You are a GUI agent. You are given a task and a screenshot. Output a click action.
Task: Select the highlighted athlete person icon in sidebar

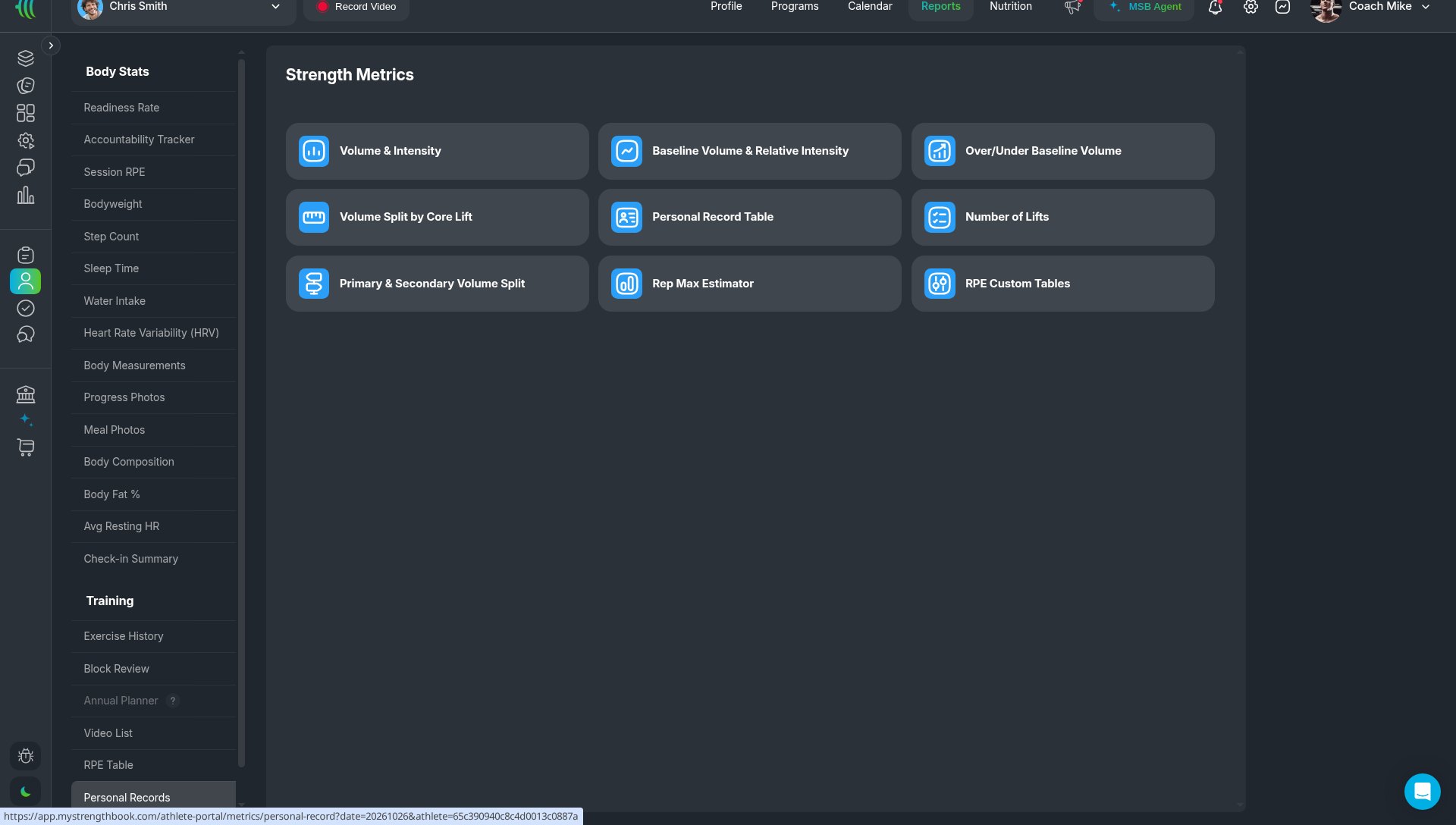click(26, 281)
